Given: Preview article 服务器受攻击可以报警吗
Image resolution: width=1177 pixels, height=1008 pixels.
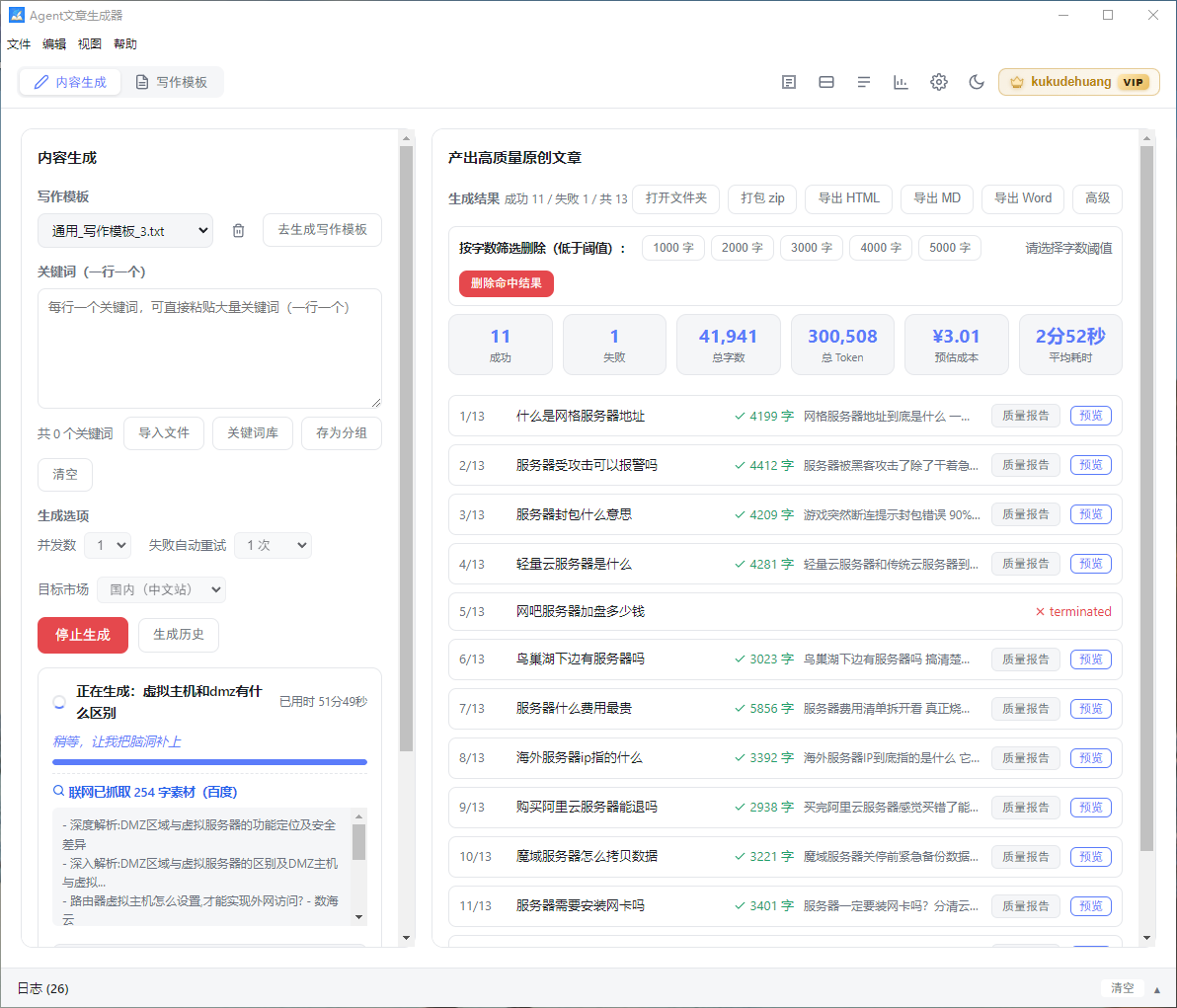Looking at the screenshot, I should (1091, 465).
